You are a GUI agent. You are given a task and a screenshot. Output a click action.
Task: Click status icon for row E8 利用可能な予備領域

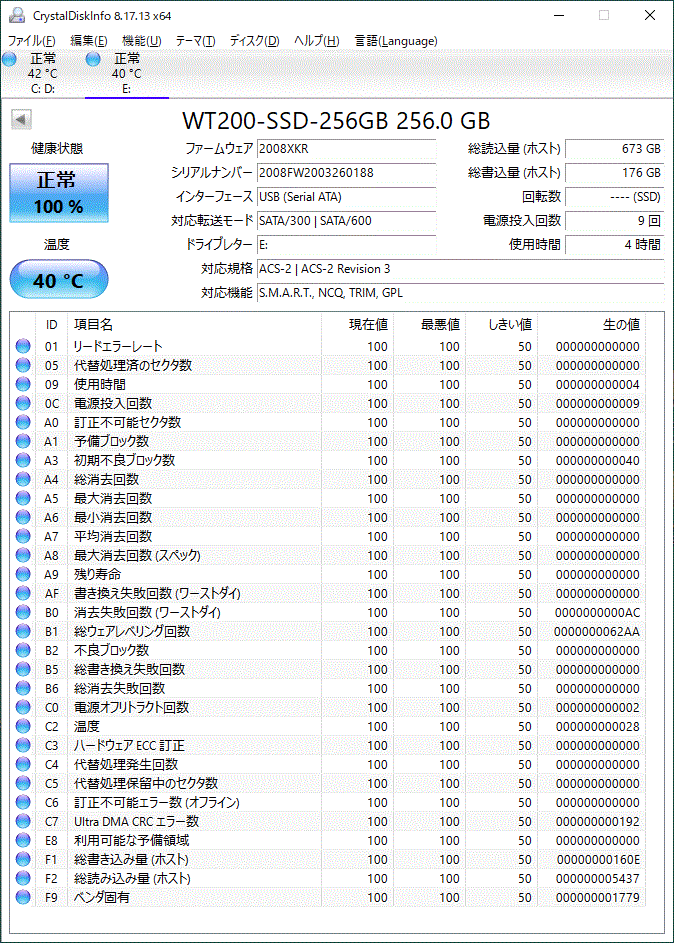(x=23, y=840)
